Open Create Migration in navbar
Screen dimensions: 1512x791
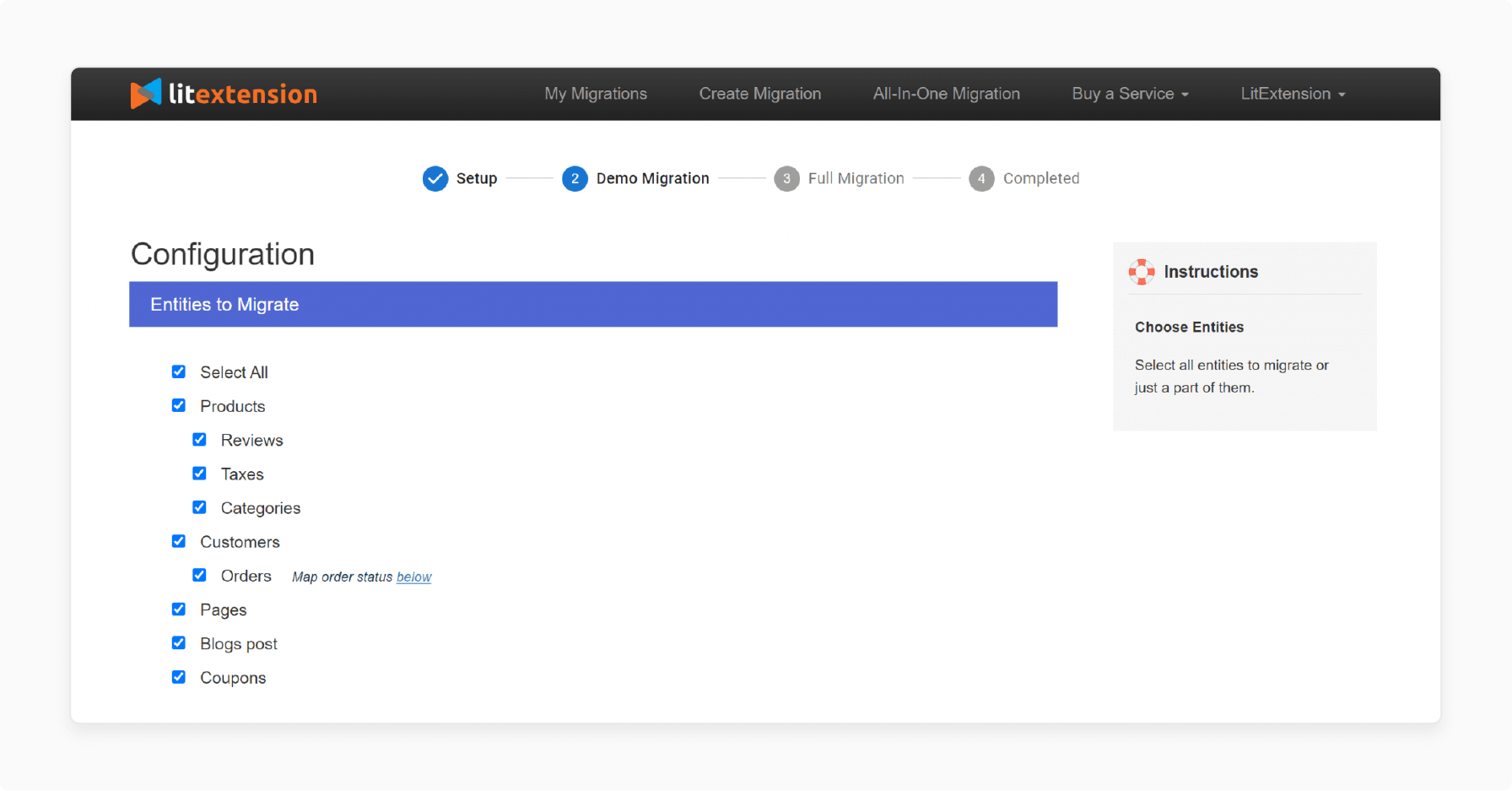(x=760, y=94)
